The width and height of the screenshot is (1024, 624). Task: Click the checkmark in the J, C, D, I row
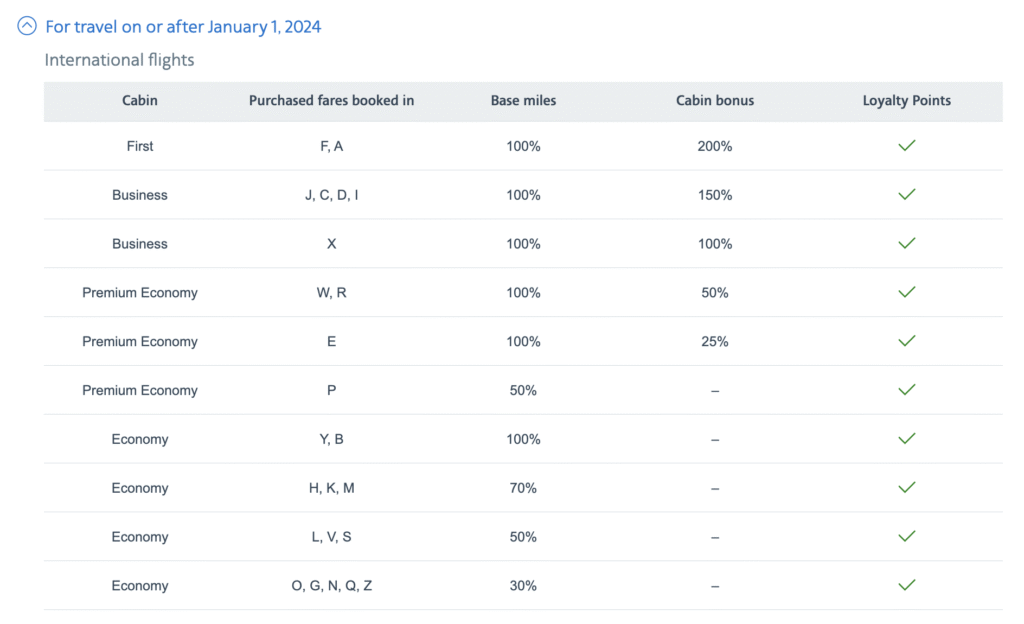tap(907, 195)
